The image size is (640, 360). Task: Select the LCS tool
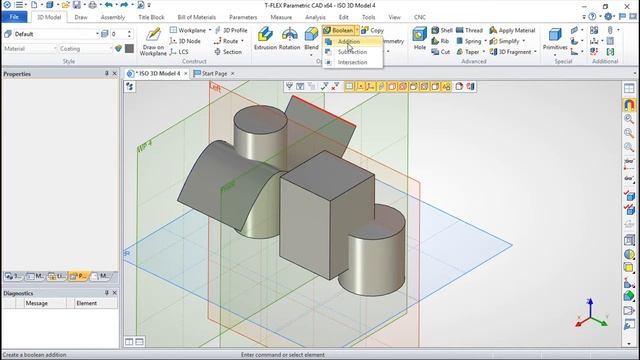[x=179, y=52]
